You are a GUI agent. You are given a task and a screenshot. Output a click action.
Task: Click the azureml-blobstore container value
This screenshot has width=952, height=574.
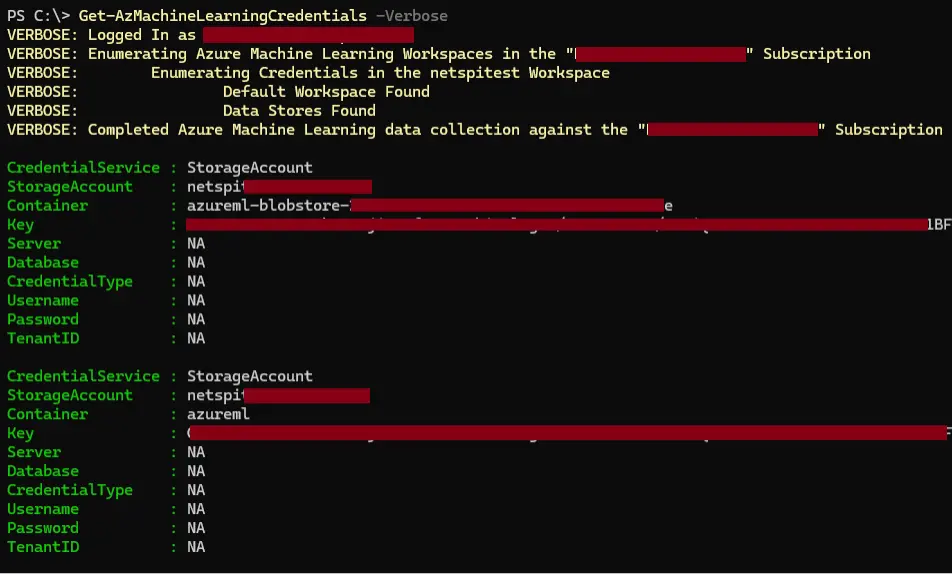[x=430, y=205]
